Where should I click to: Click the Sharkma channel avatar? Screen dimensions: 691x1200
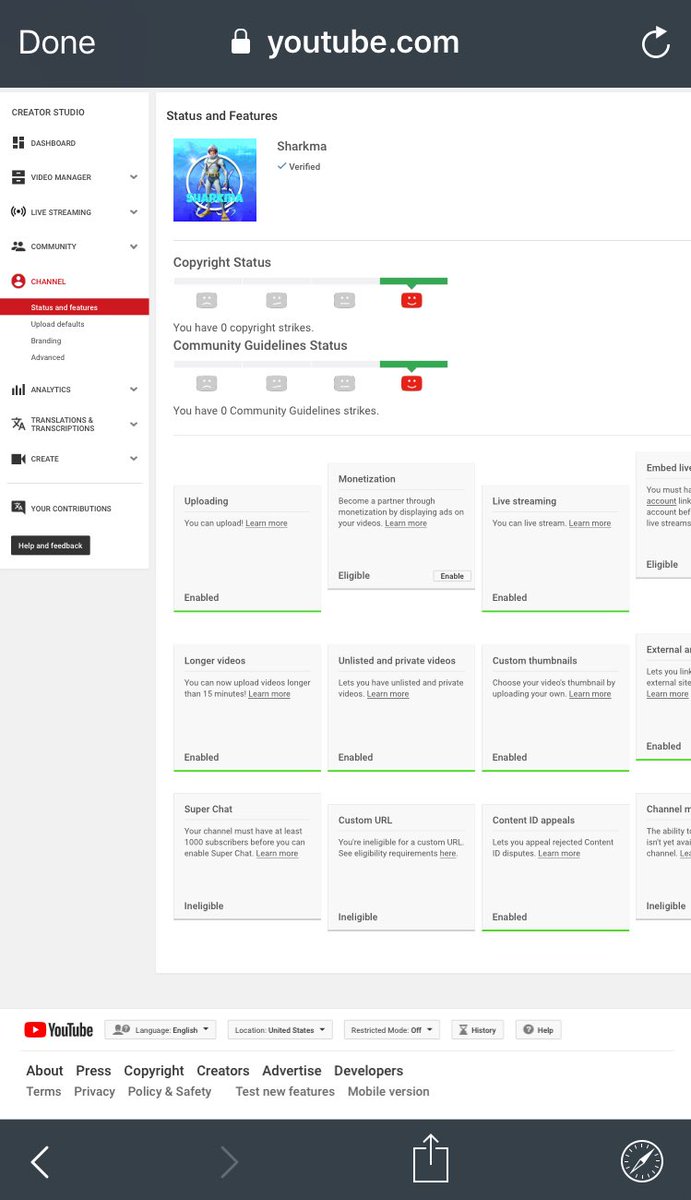pyautogui.click(x=215, y=180)
